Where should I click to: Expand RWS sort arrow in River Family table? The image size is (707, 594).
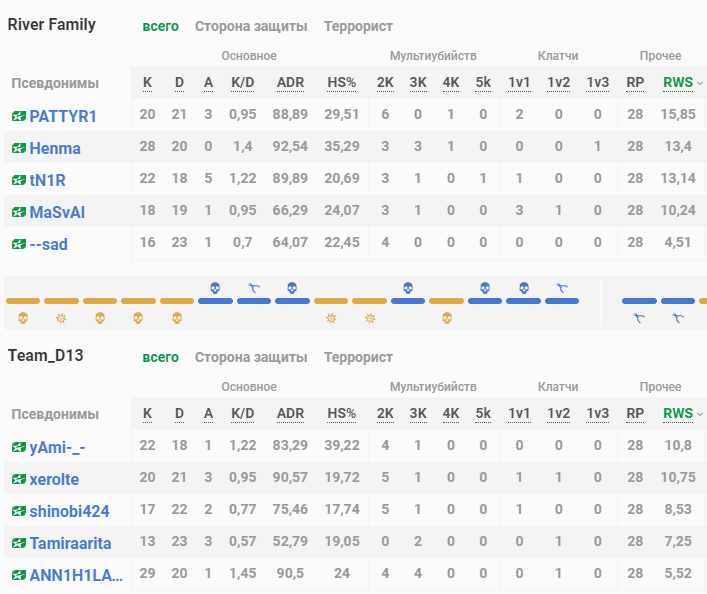tap(699, 83)
